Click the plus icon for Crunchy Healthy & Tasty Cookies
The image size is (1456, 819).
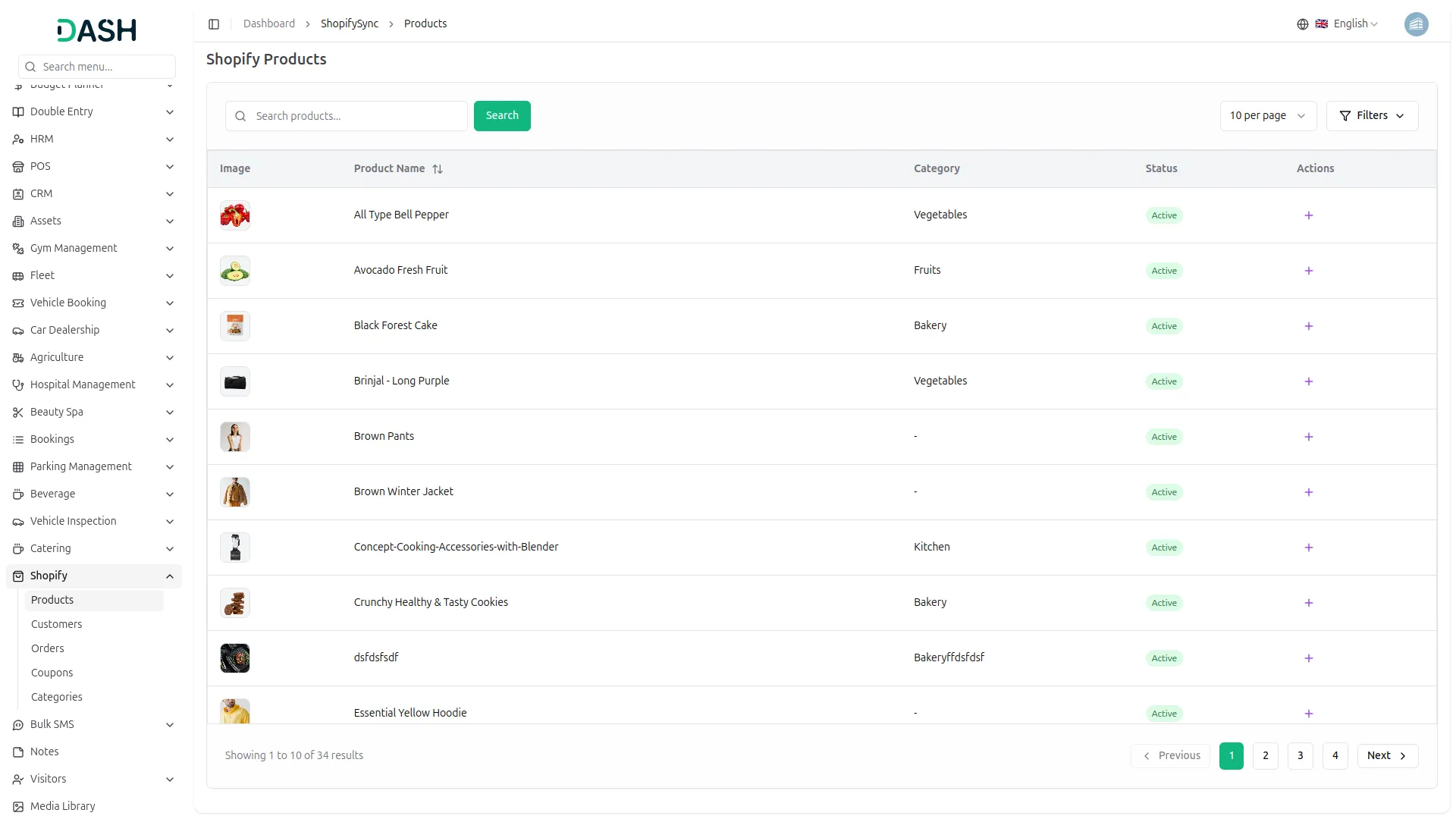coord(1309,603)
